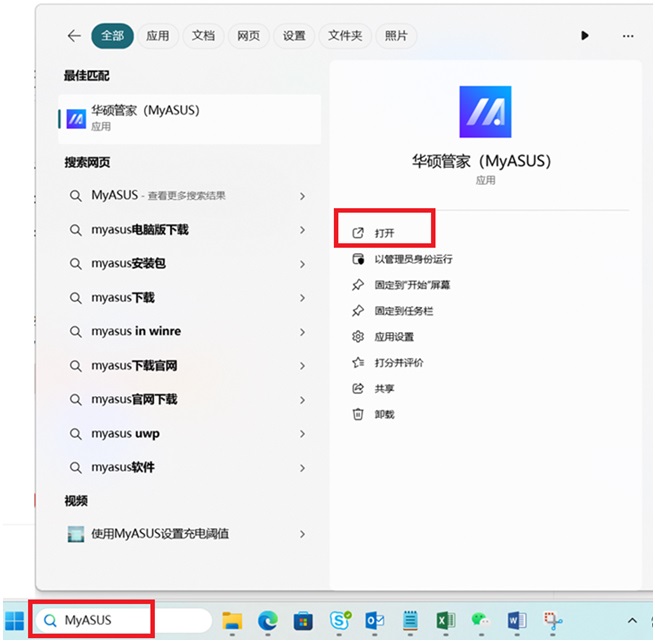Go back using the left arrow icon

point(73,36)
